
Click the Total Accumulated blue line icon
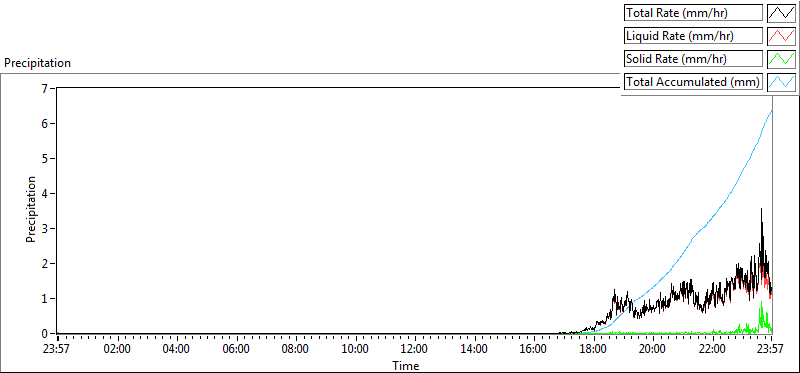782,82
